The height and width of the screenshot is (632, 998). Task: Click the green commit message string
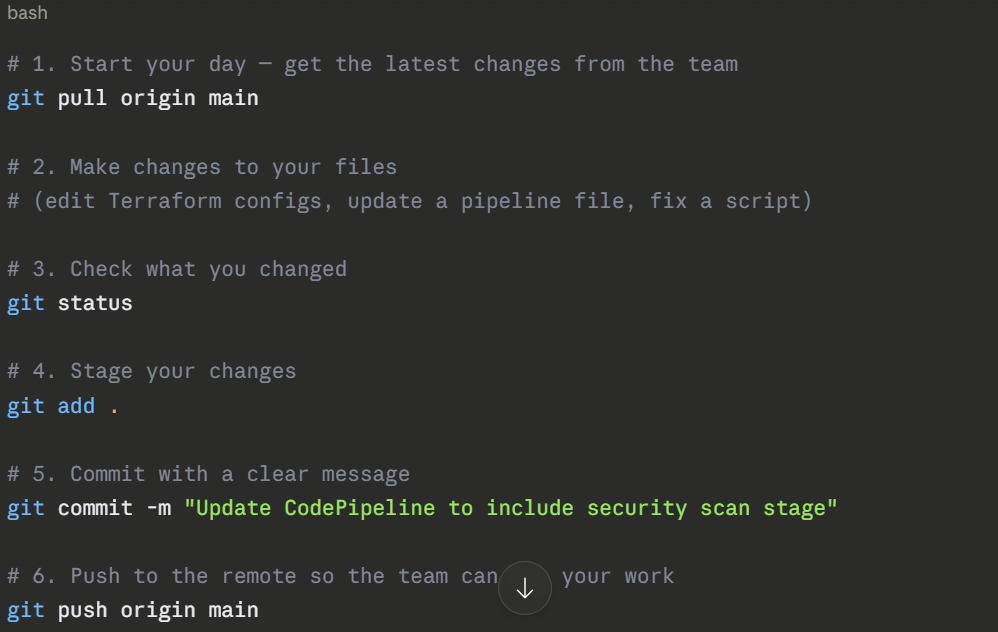tap(510, 508)
